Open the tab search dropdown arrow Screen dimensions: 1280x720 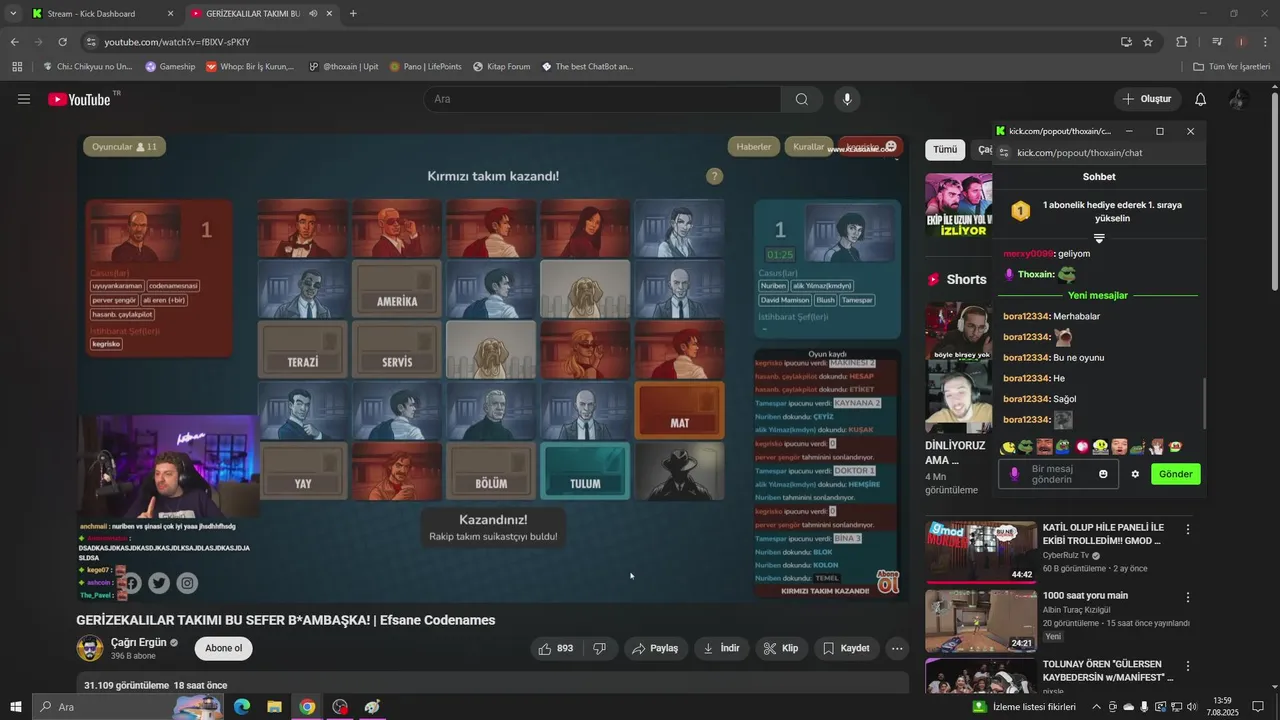(13, 14)
